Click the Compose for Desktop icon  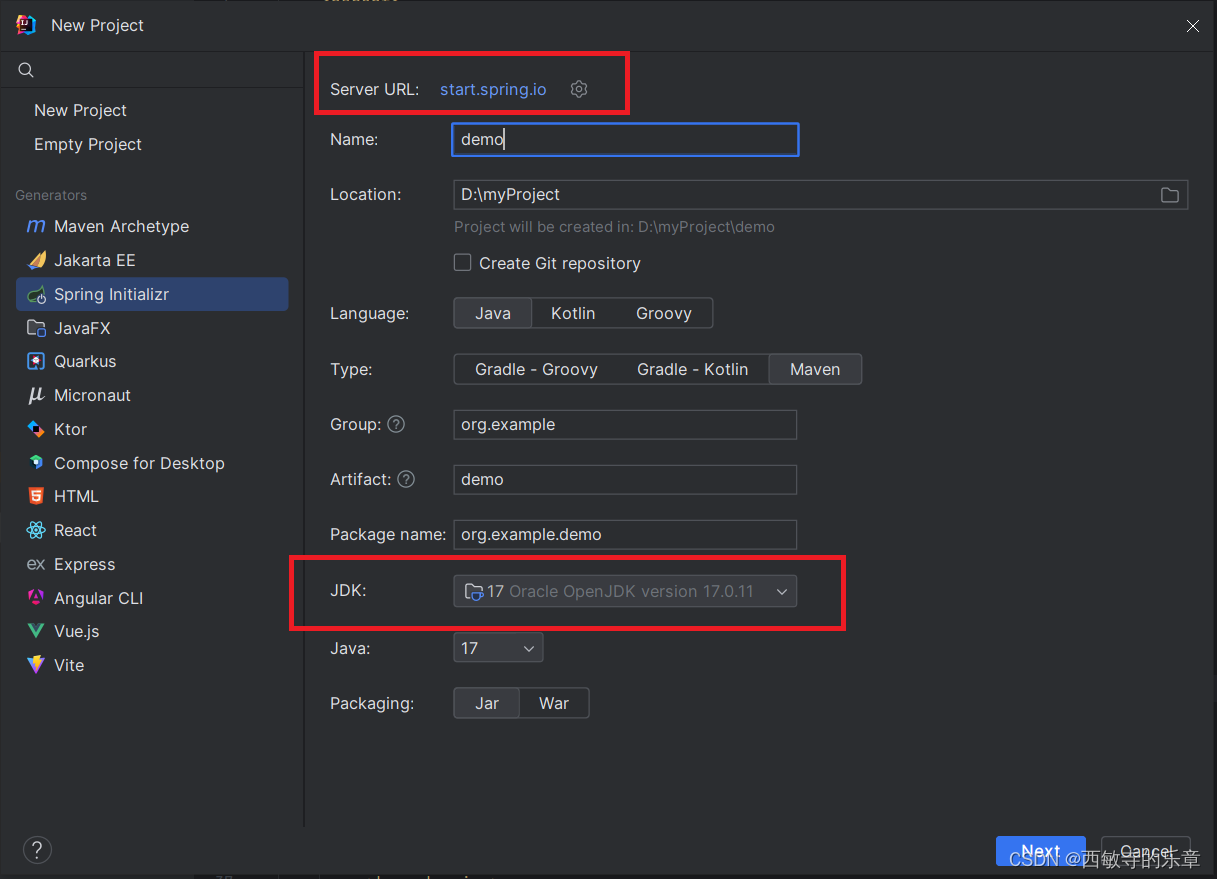click(x=36, y=463)
